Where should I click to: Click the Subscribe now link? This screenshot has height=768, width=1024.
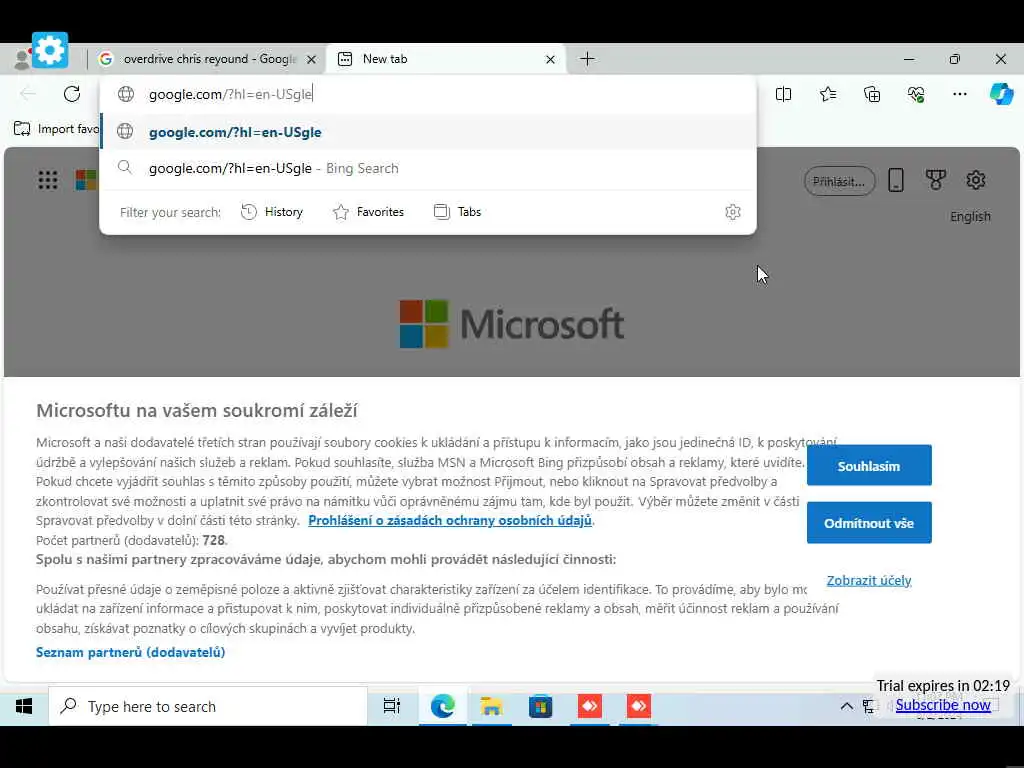tap(942, 705)
